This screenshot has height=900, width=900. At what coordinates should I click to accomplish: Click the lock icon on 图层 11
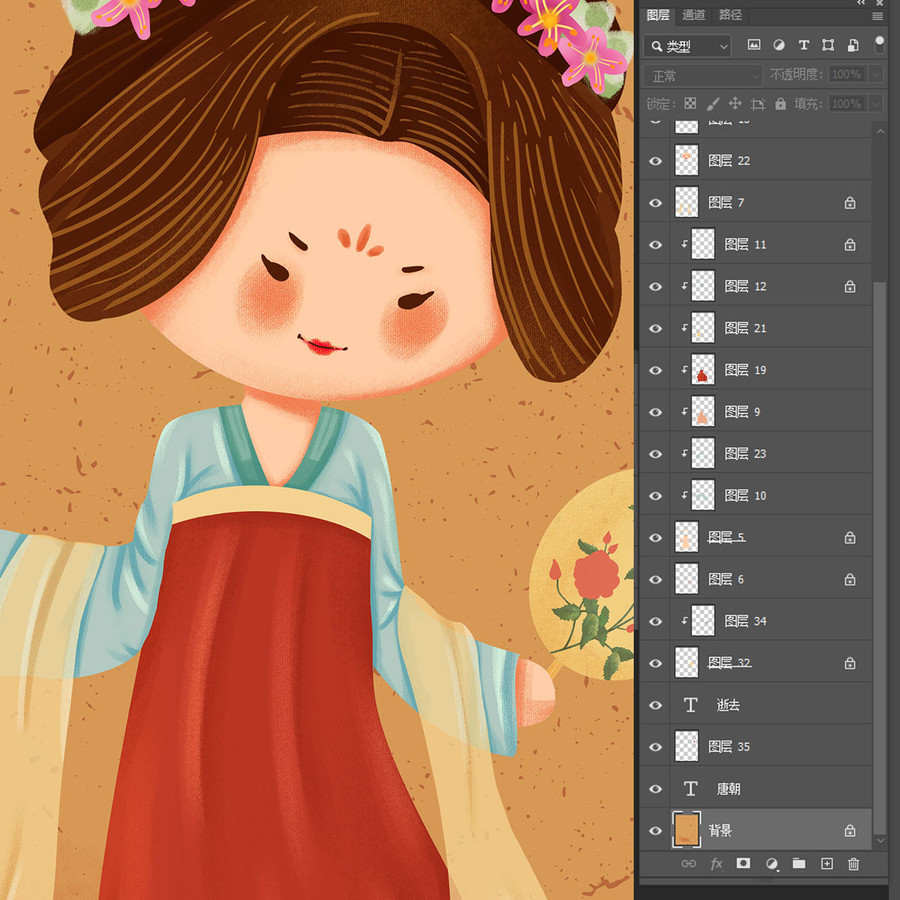pyautogui.click(x=850, y=245)
